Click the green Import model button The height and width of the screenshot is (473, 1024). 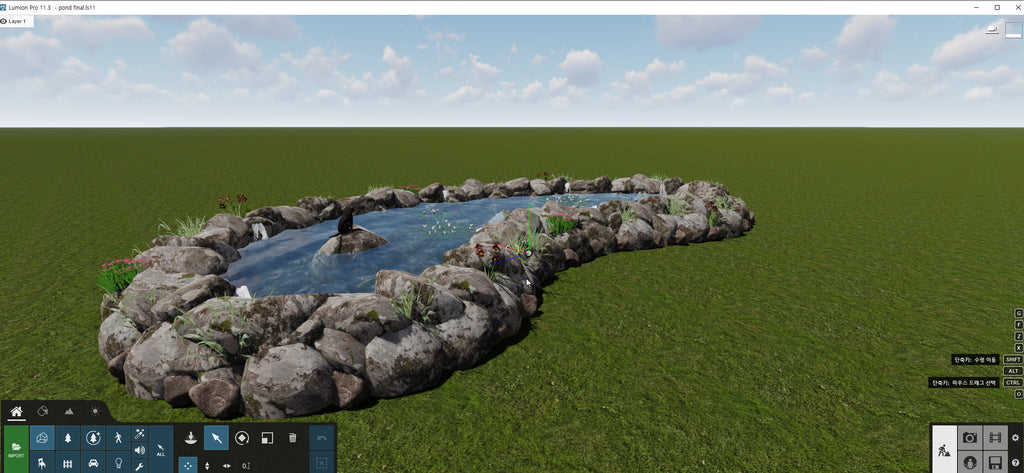(x=16, y=449)
